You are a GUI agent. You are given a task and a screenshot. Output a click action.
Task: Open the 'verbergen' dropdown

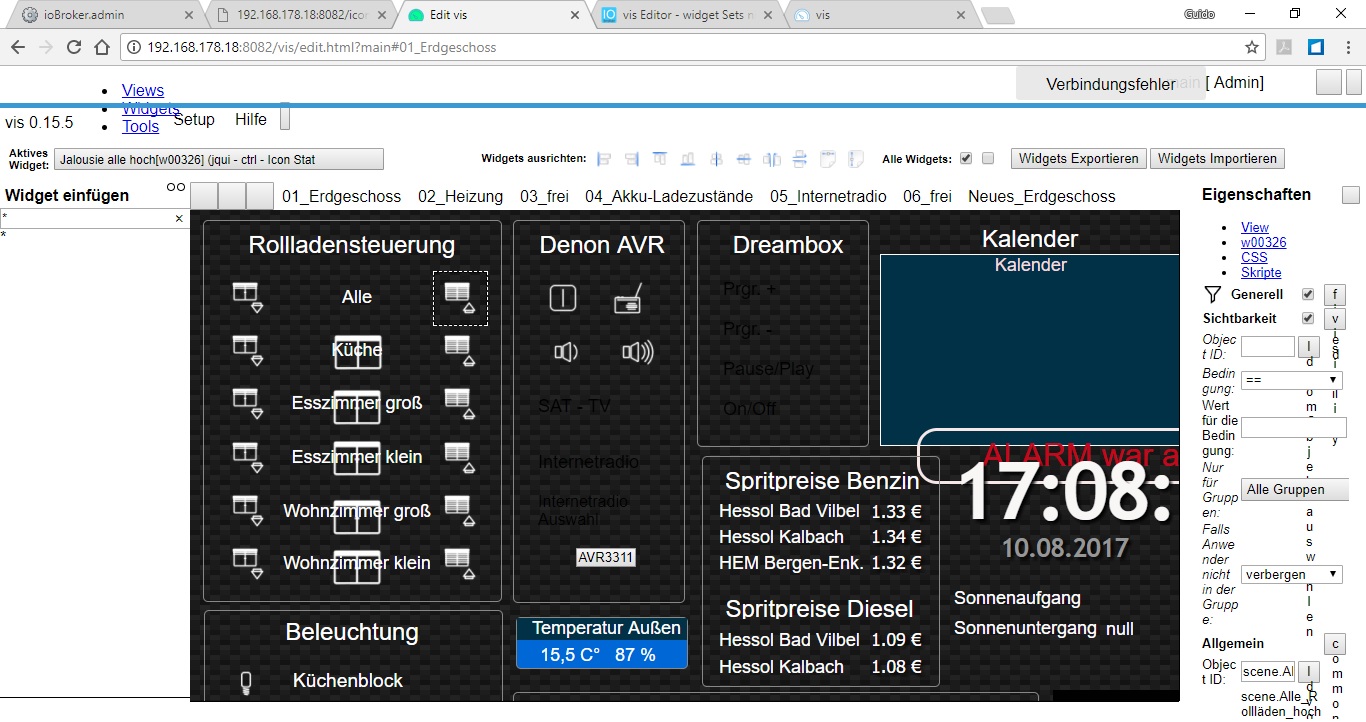coord(1291,575)
